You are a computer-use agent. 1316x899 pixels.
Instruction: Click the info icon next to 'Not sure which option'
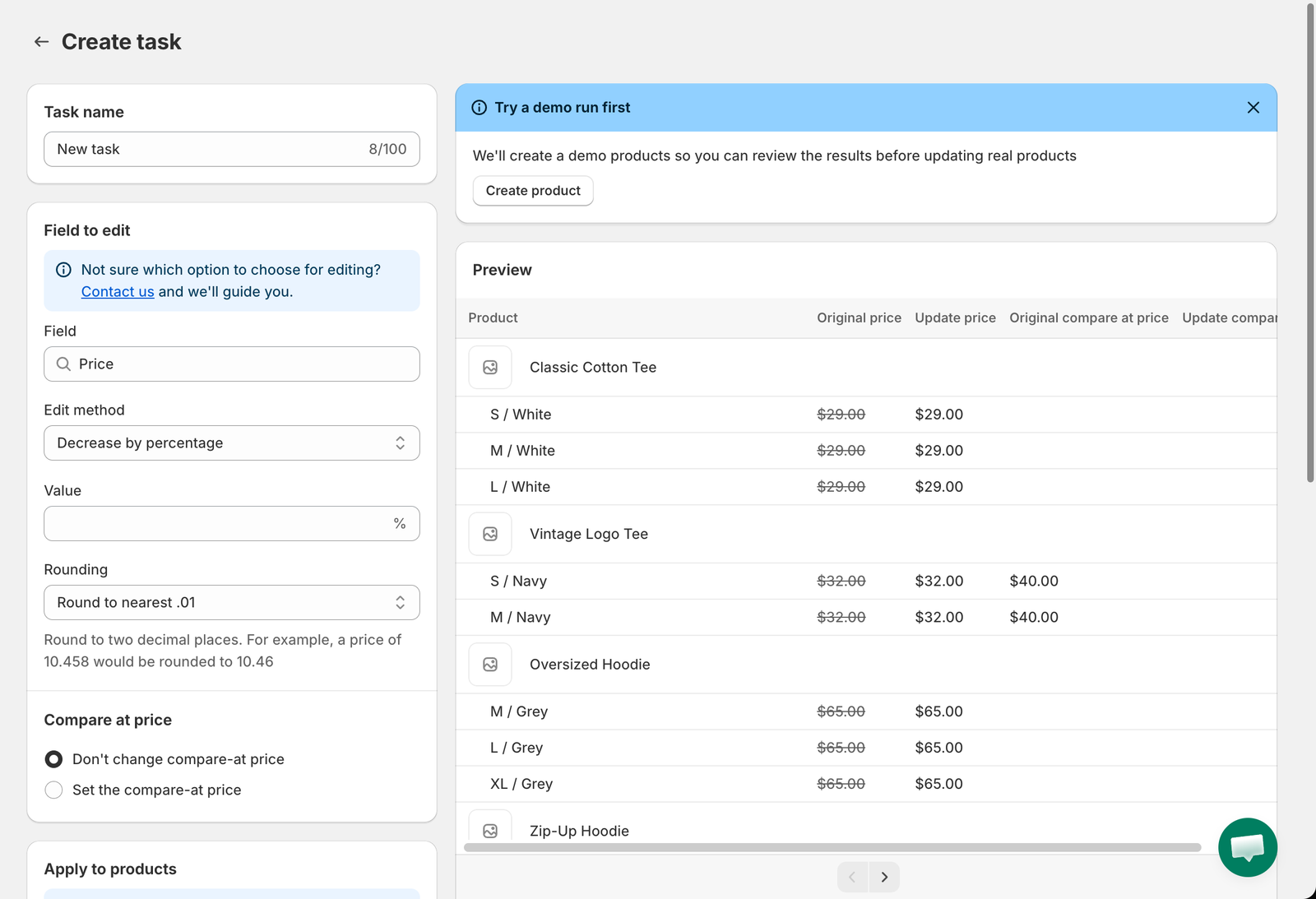coord(63,270)
